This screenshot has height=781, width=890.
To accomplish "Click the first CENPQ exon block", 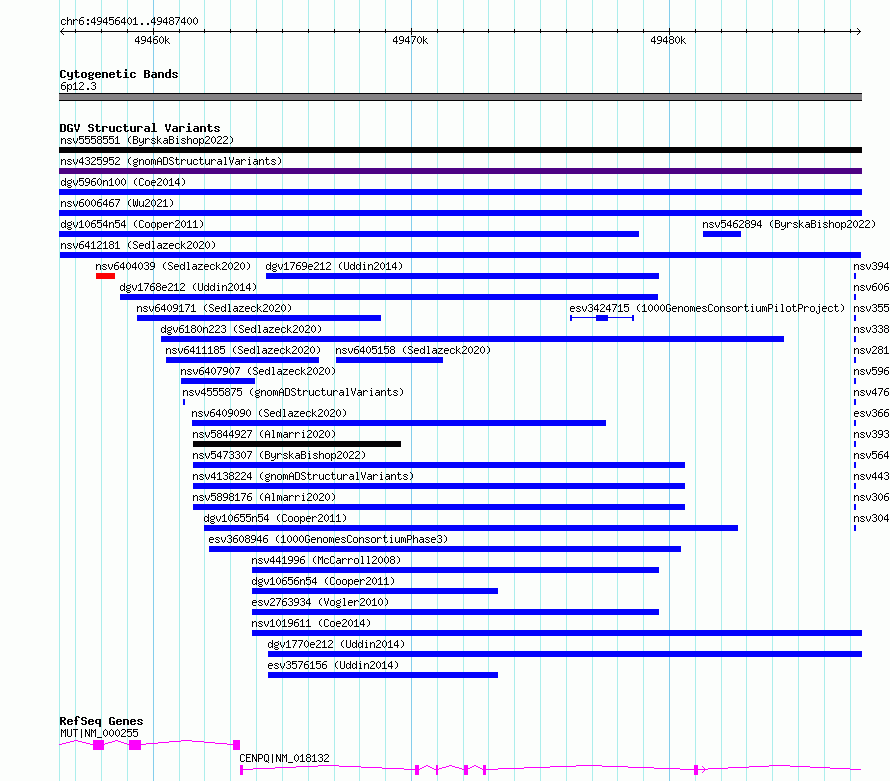I will click(242, 770).
